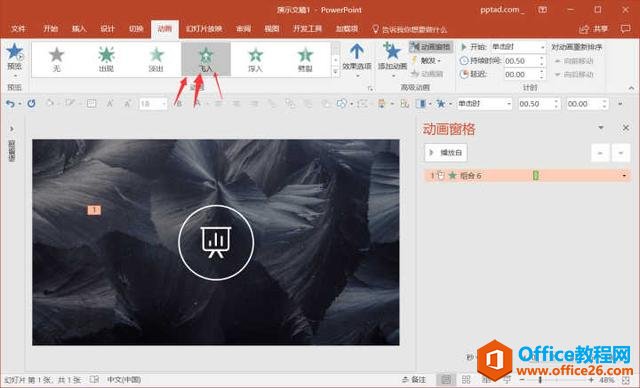Click the Share (共享) button
The width and height of the screenshot is (640, 388).
pyautogui.click(x=594, y=29)
